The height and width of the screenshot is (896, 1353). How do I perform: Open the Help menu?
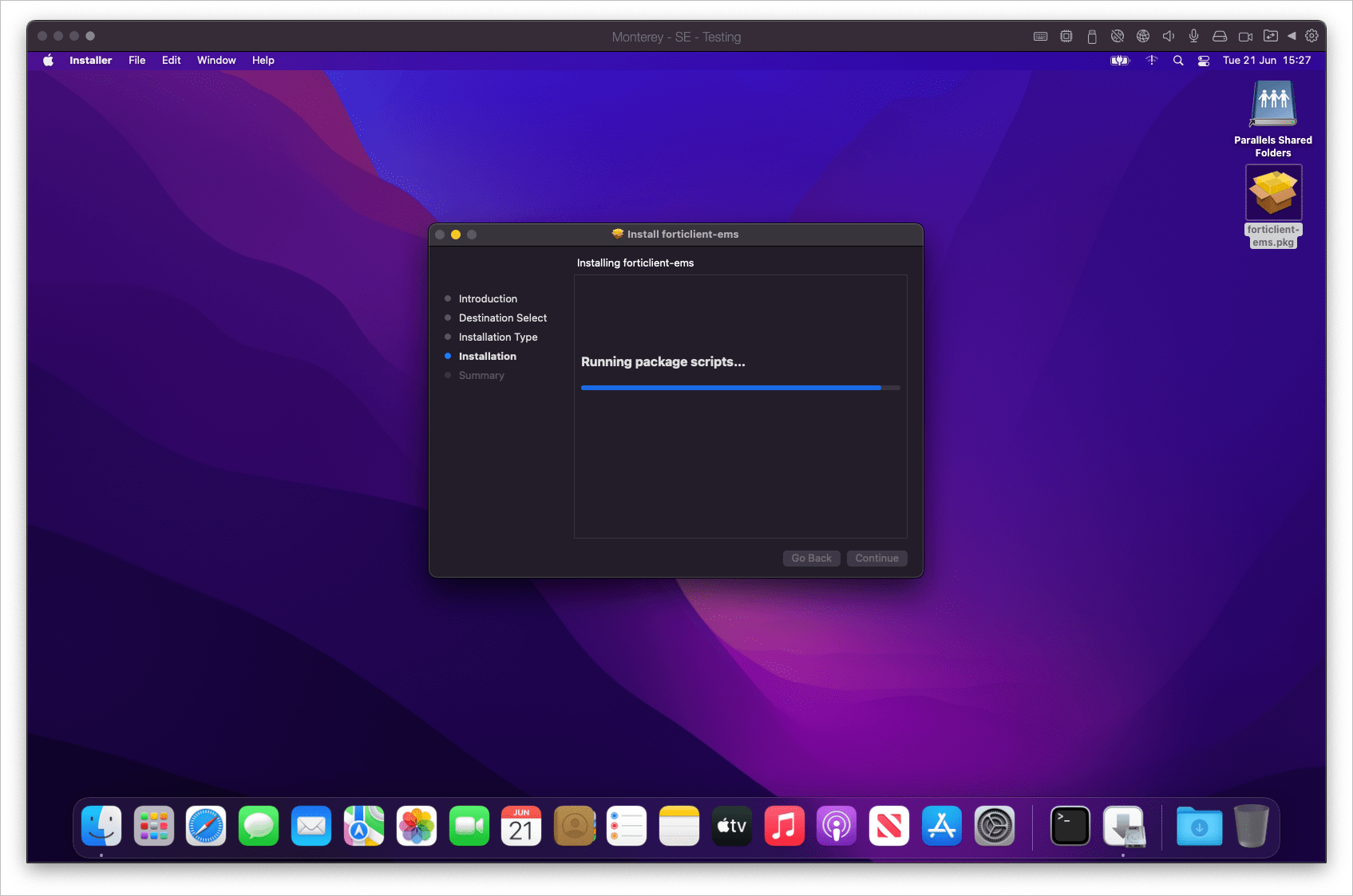click(263, 61)
